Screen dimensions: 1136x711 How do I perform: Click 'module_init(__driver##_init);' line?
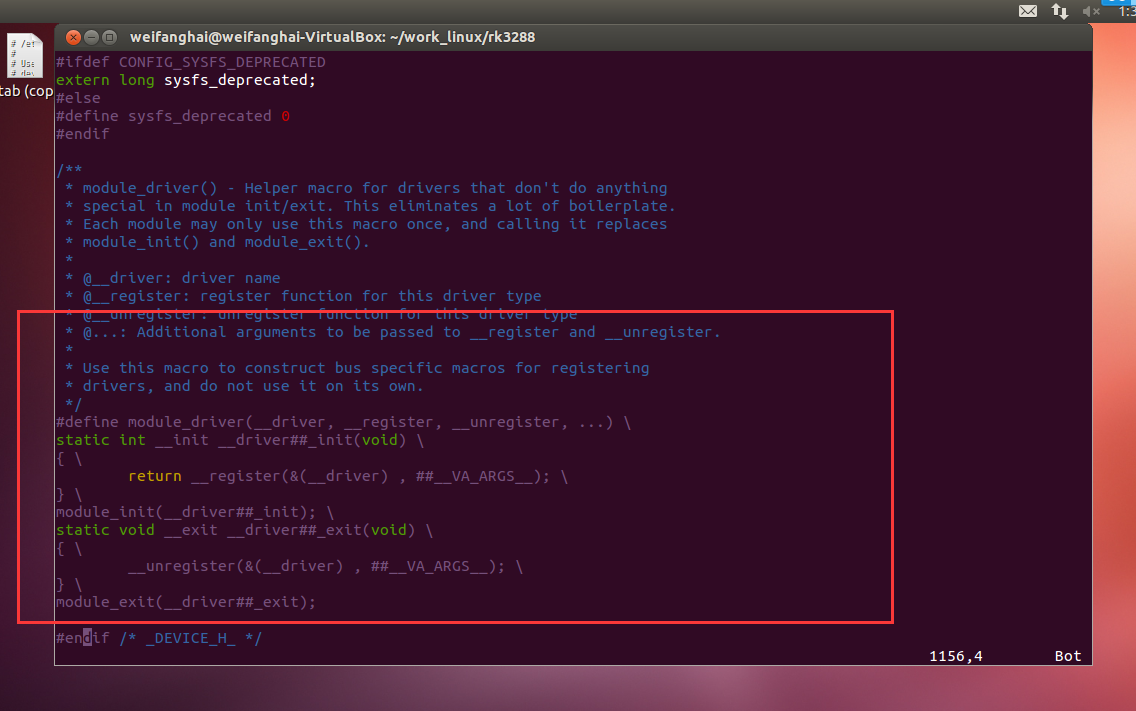(x=194, y=512)
